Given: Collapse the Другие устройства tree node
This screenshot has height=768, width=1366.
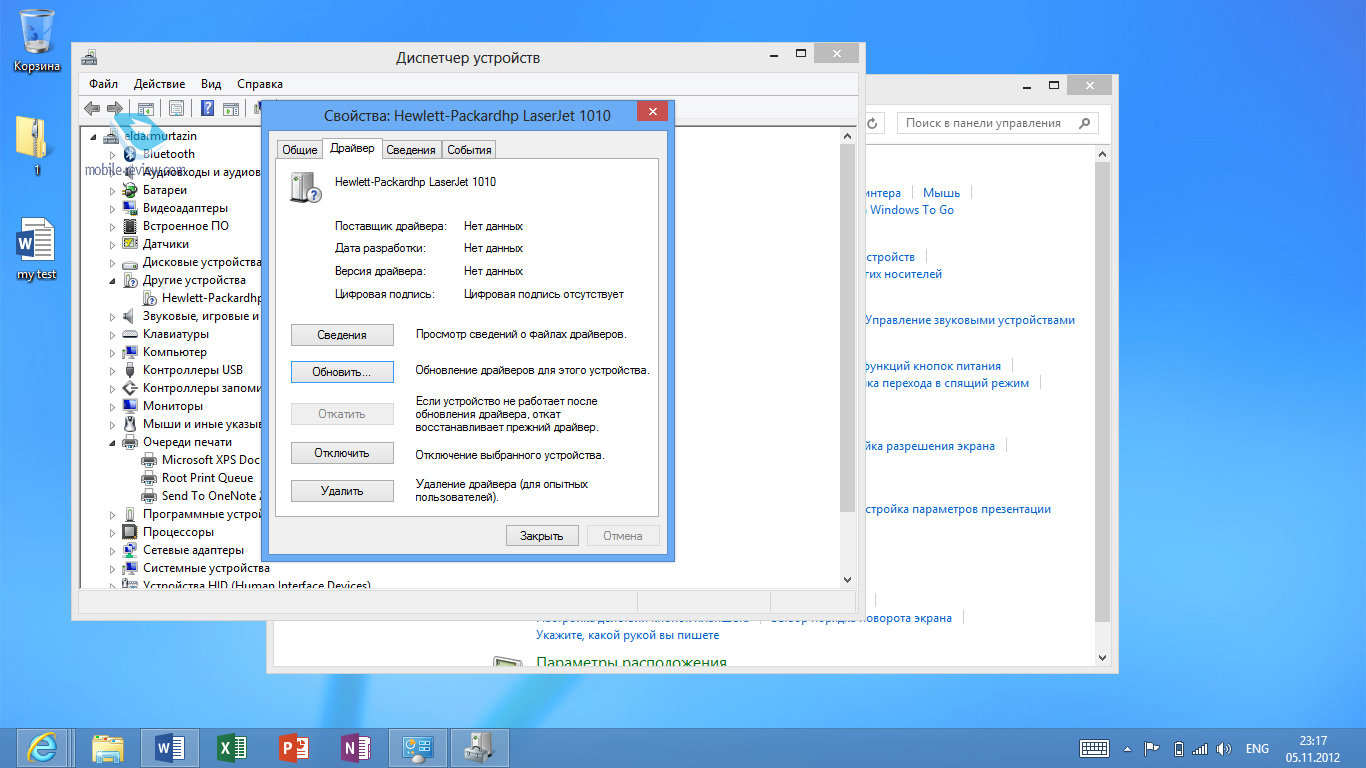Looking at the screenshot, I should click(113, 281).
